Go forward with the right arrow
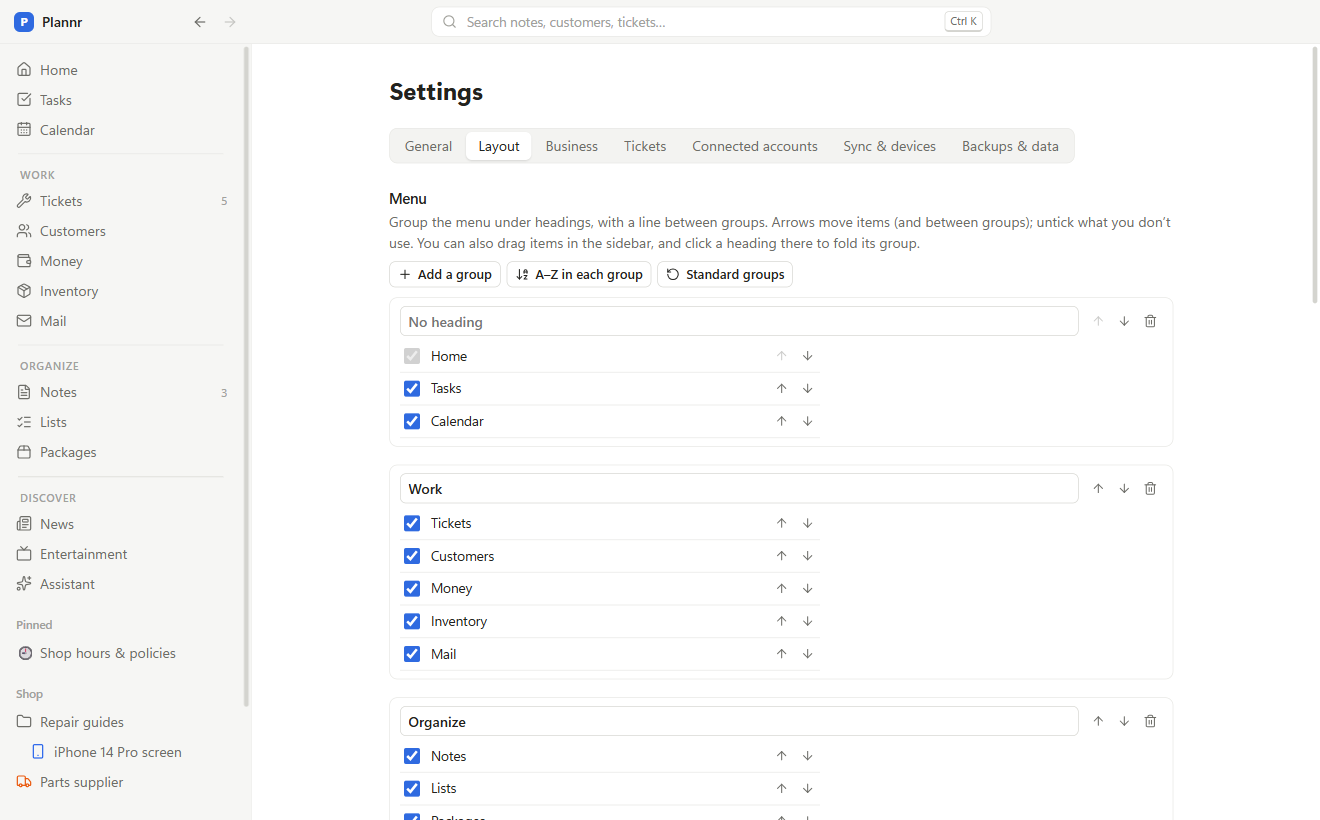The image size is (1320, 820). pos(230,22)
